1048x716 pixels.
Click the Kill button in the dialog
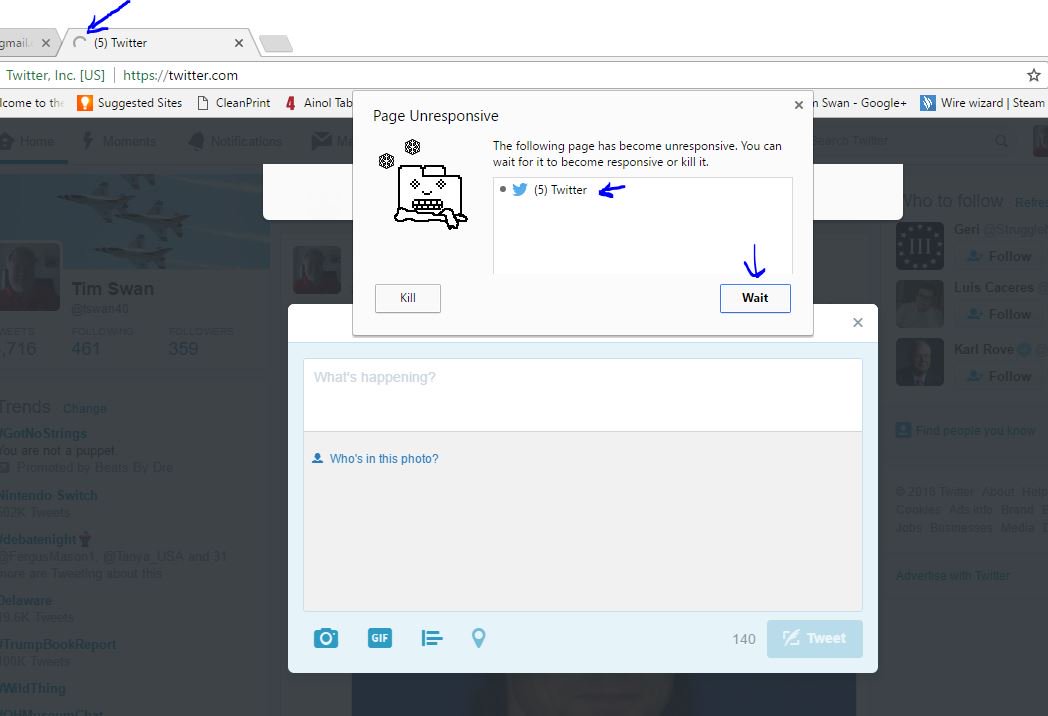pyautogui.click(x=408, y=298)
